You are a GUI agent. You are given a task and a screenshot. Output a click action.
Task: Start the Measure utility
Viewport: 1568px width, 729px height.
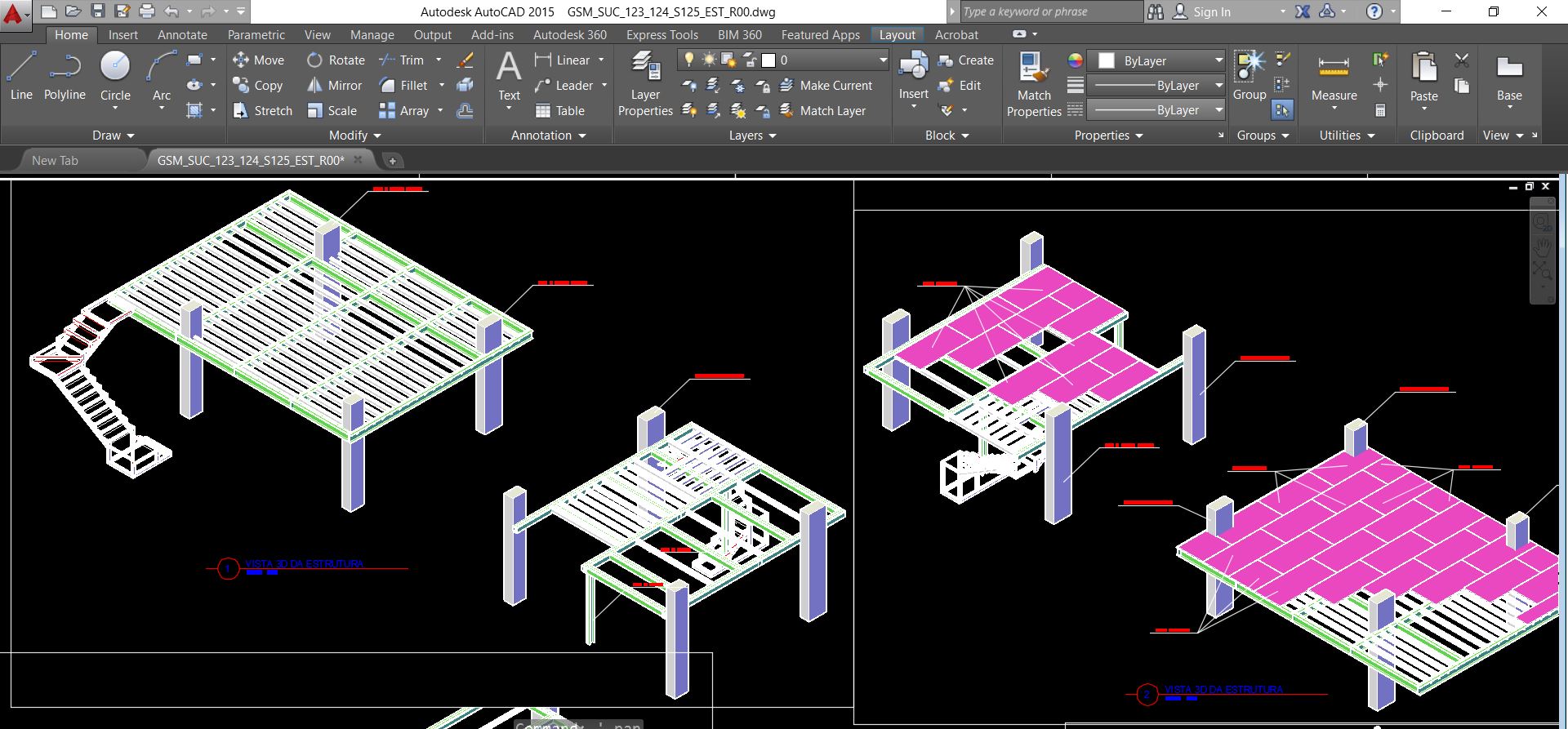click(1334, 78)
